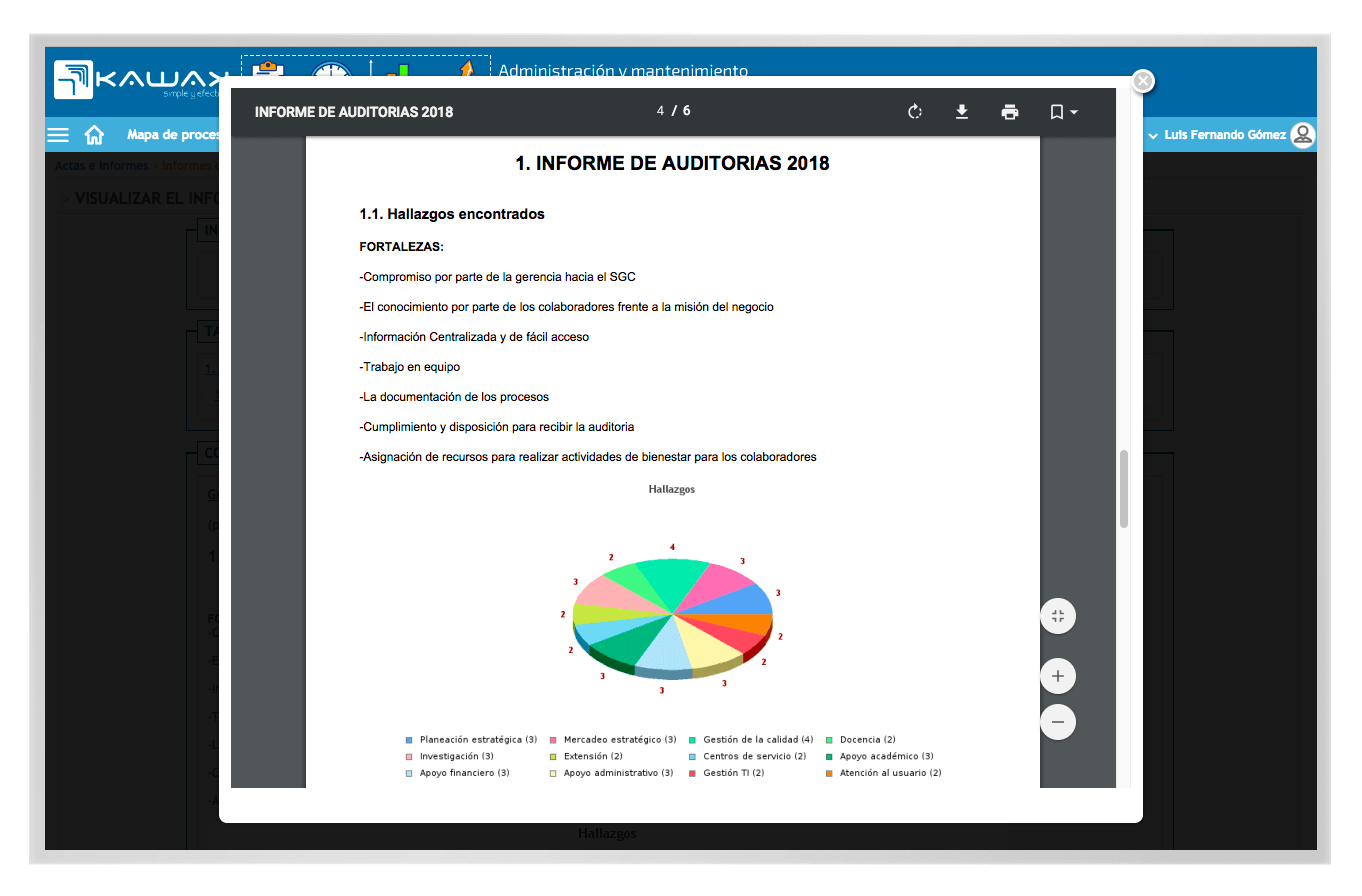1362x896 pixels.
Task: Click the Hallazgos chart title
Action: point(672,489)
